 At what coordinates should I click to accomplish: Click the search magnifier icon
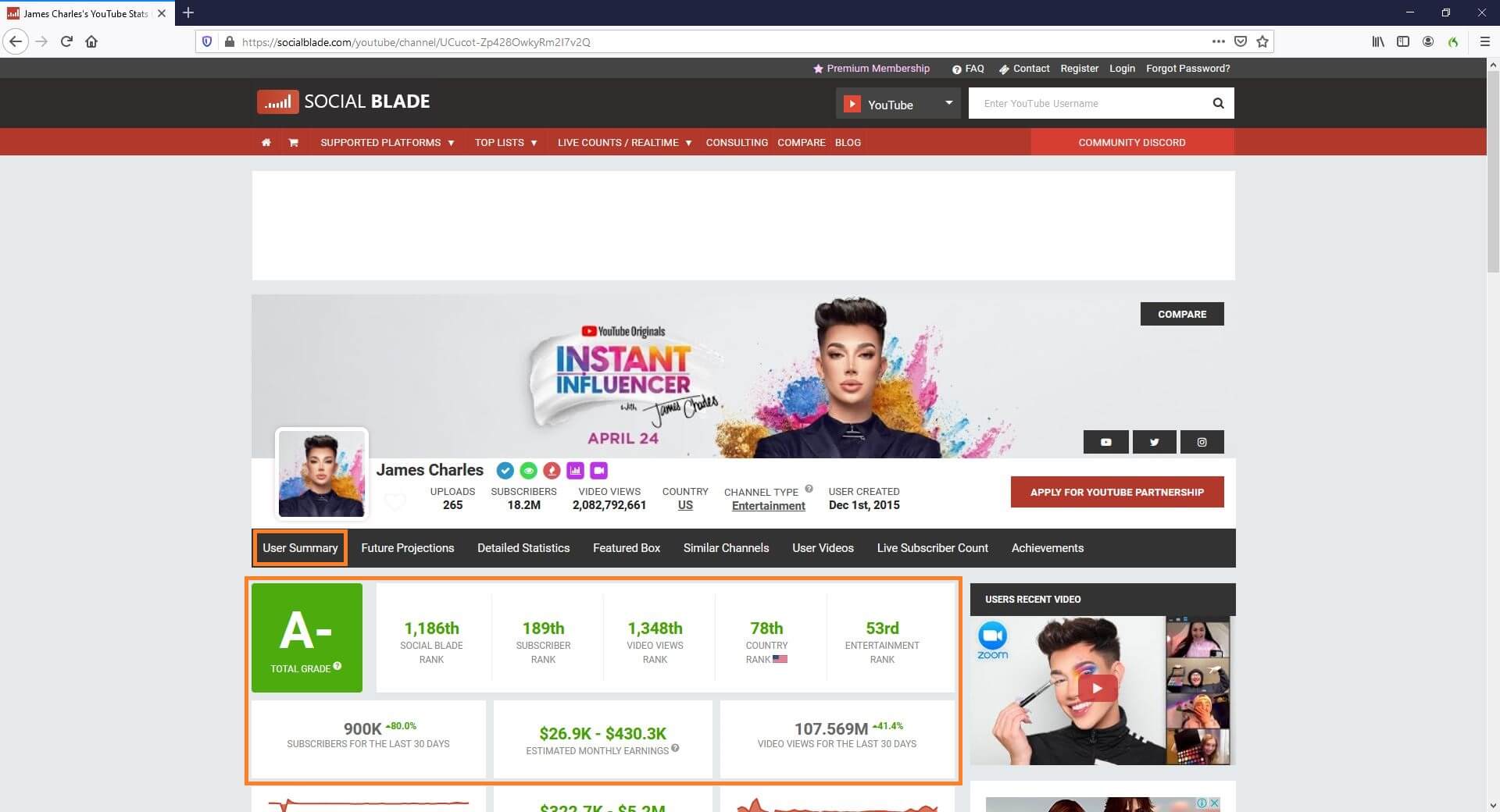(1218, 103)
